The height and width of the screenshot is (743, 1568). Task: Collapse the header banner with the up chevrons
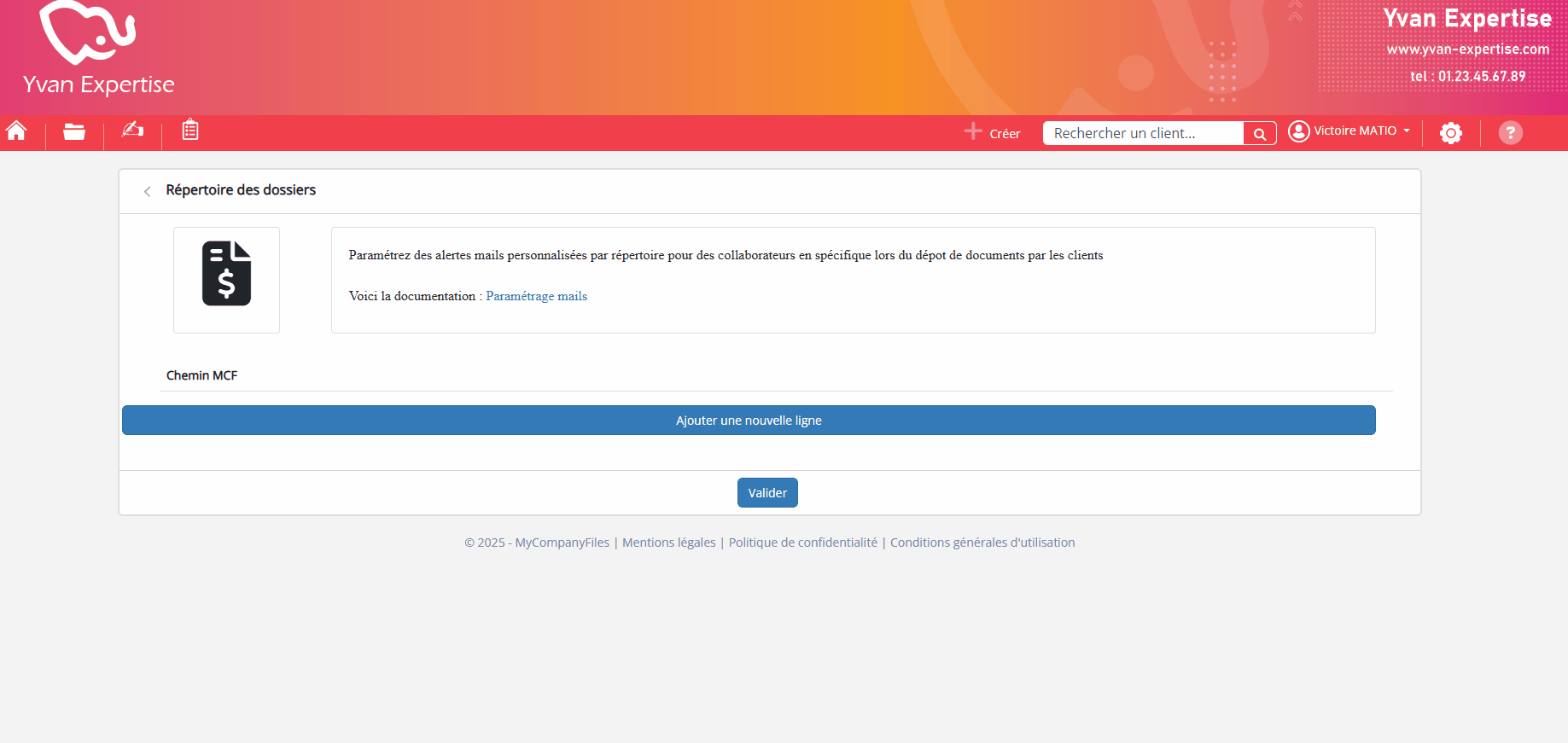click(x=1295, y=11)
